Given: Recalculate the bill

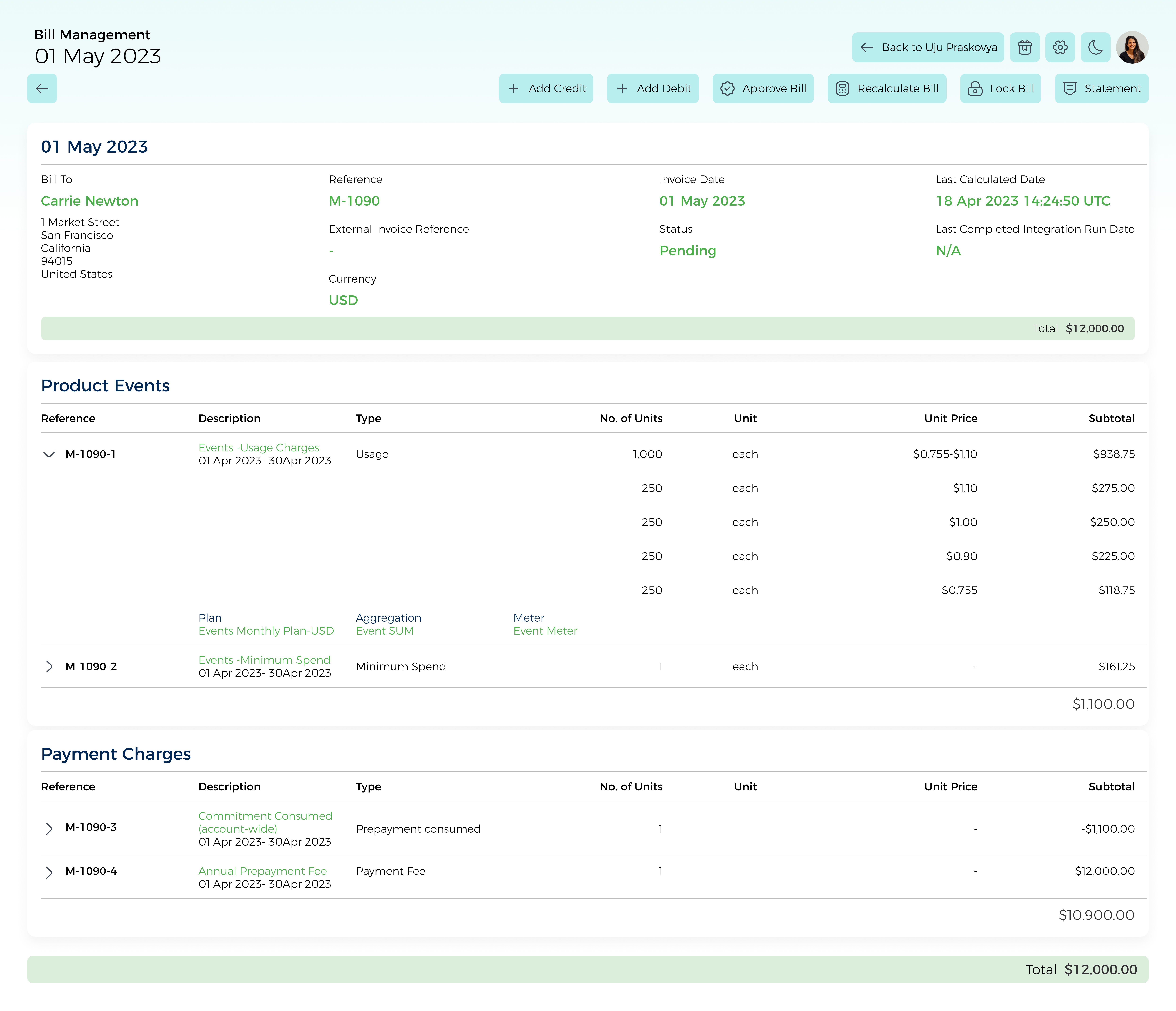Looking at the screenshot, I should click(887, 89).
